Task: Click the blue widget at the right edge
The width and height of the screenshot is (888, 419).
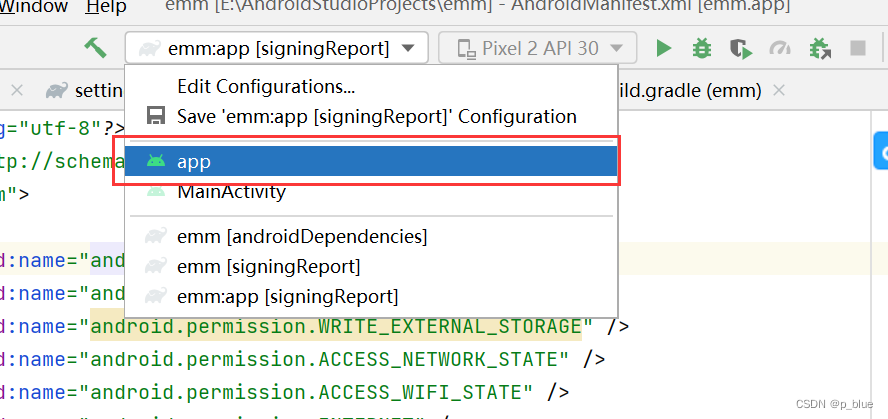Action: coord(881,151)
